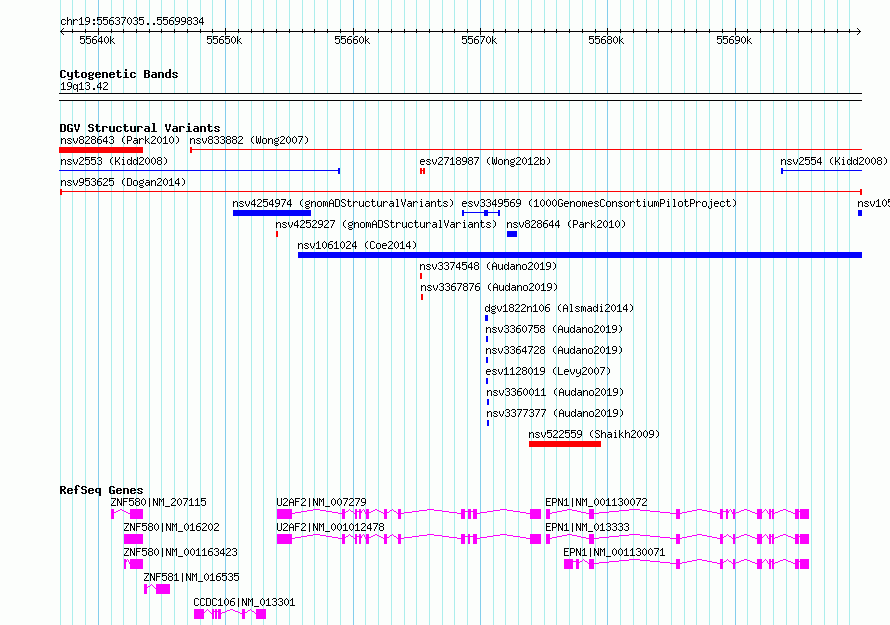This screenshot has width=890, height=625.
Task: Click the 55640k ruler tick label
Action: coord(97,40)
